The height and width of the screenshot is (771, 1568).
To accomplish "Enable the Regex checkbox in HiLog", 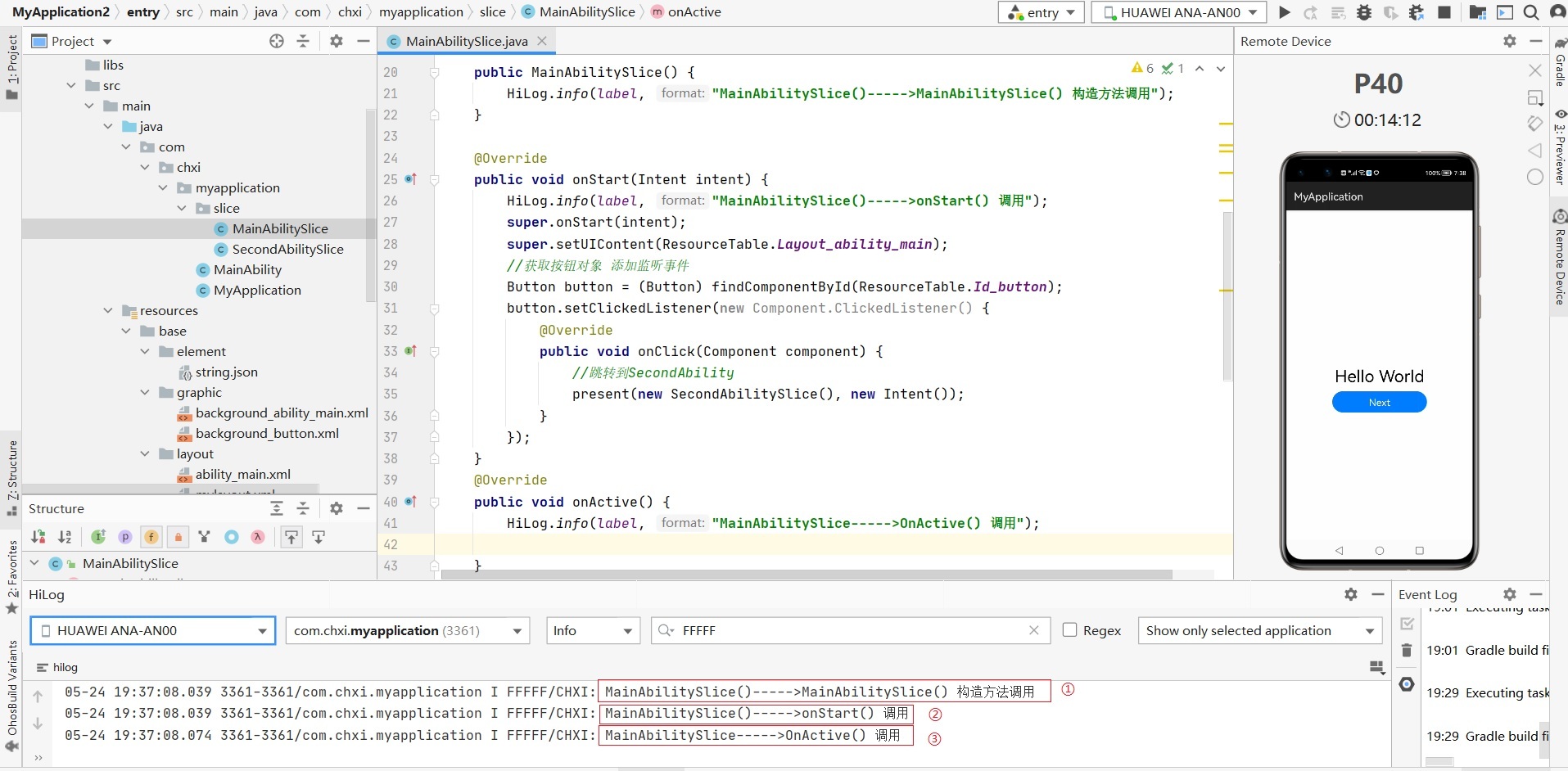I will pos(1069,630).
